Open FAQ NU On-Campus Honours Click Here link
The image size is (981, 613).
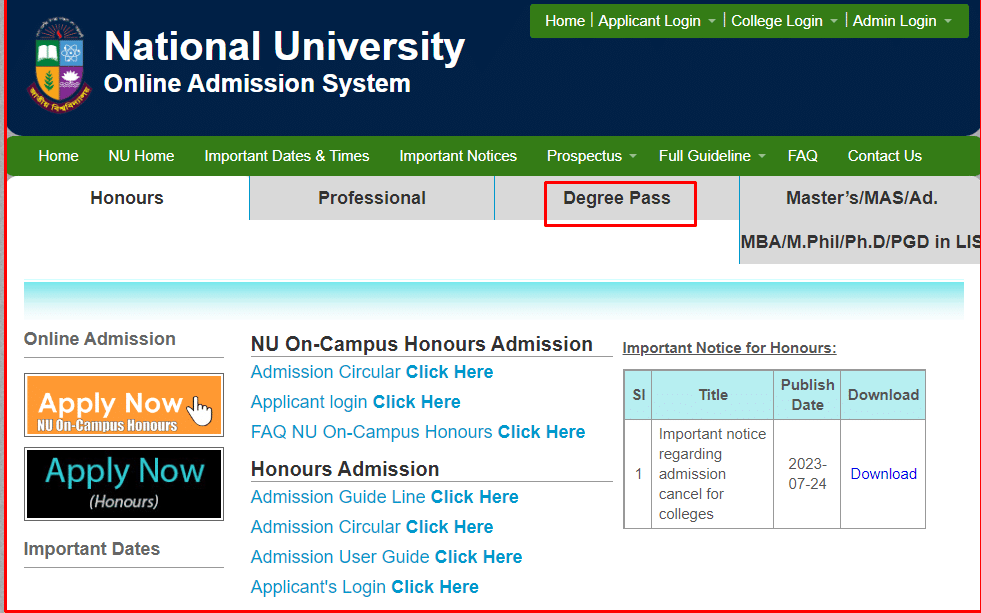[541, 432]
